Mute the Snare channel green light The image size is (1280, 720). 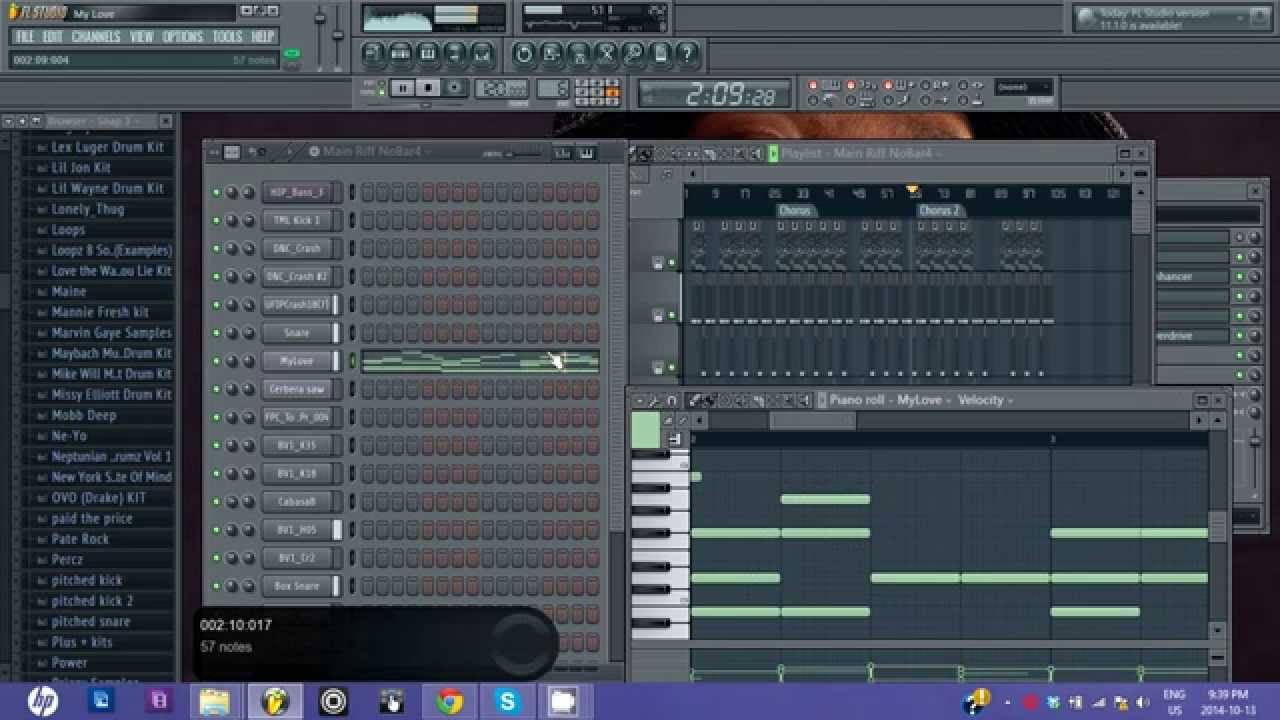[x=216, y=333]
